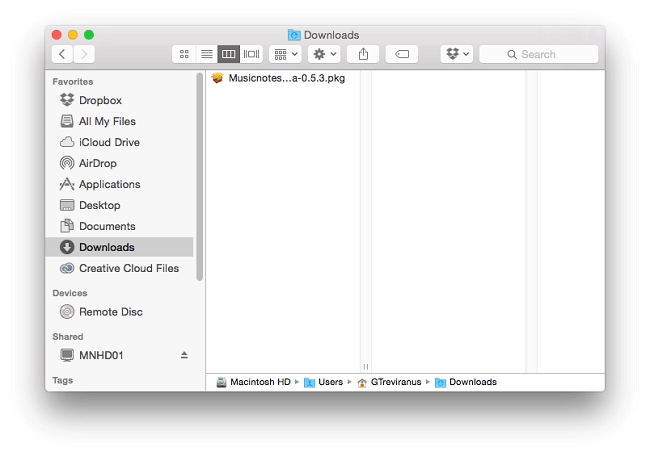
Task: Click the Creative Cloud Files icon
Action: pyautogui.click(x=67, y=268)
